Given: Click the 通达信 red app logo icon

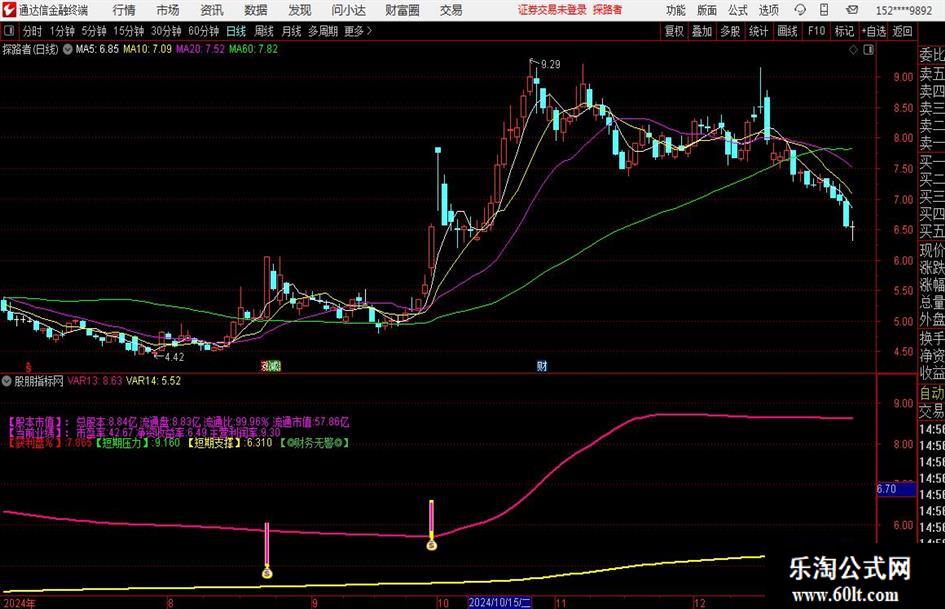Looking at the screenshot, I should [x=9, y=10].
